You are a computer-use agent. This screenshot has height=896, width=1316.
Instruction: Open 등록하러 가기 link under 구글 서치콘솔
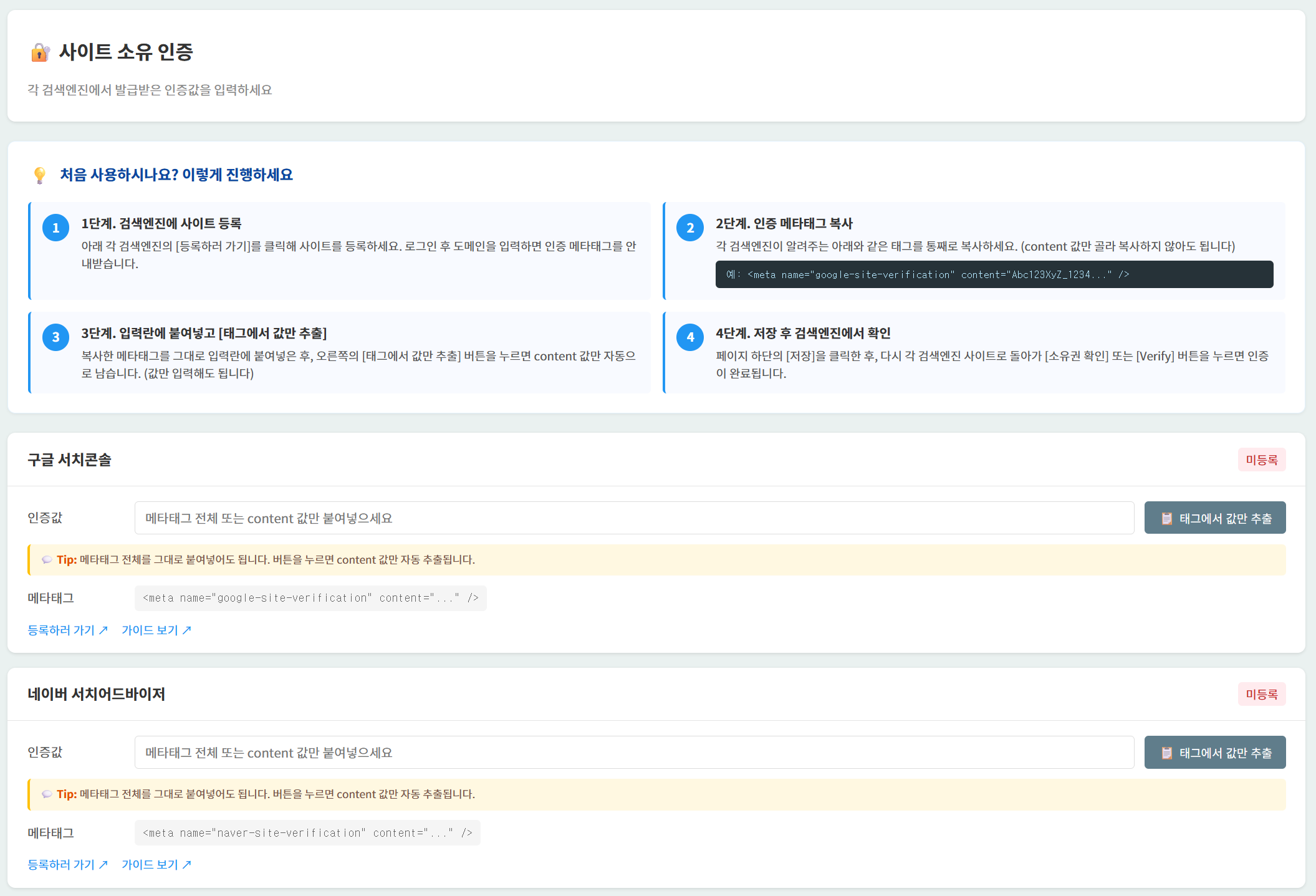67,630
